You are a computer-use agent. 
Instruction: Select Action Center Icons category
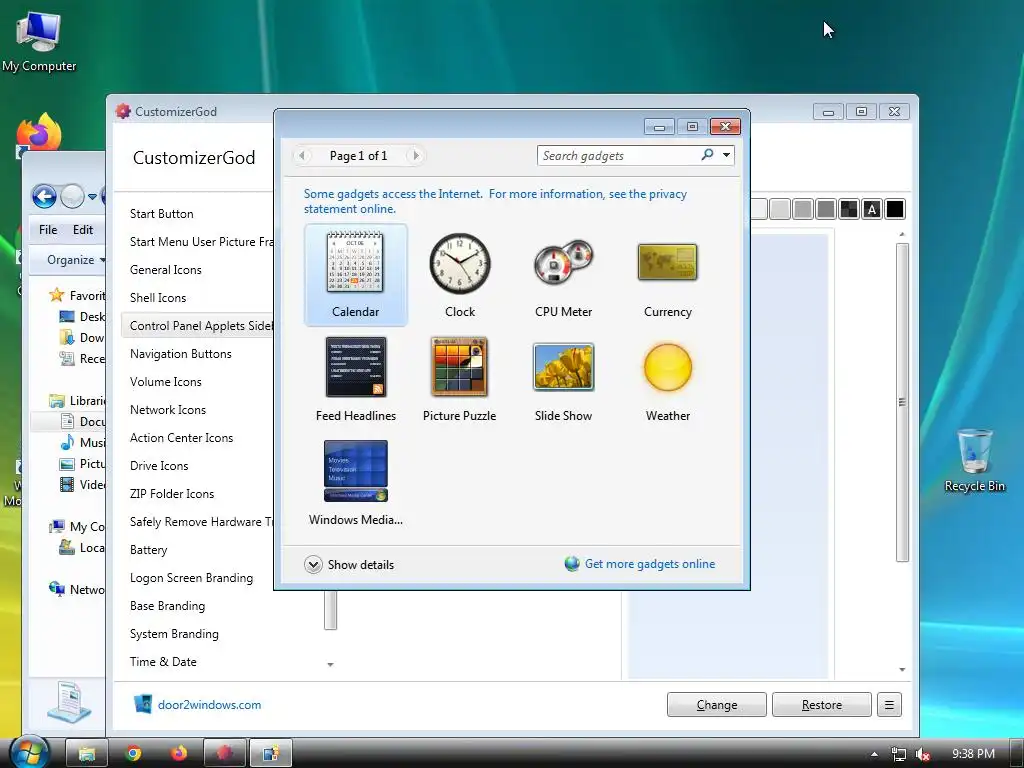pos(181,438)
